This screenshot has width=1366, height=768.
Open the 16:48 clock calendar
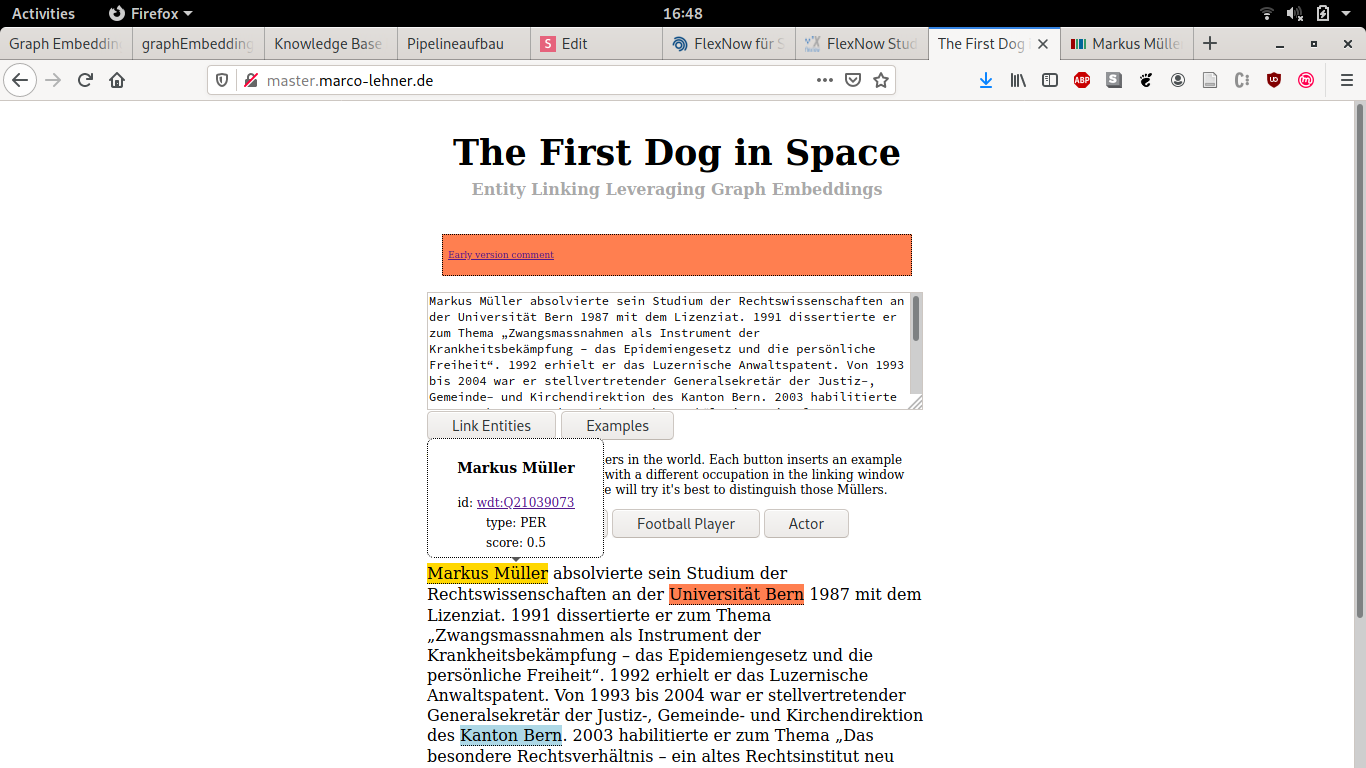tap(683, 13)
